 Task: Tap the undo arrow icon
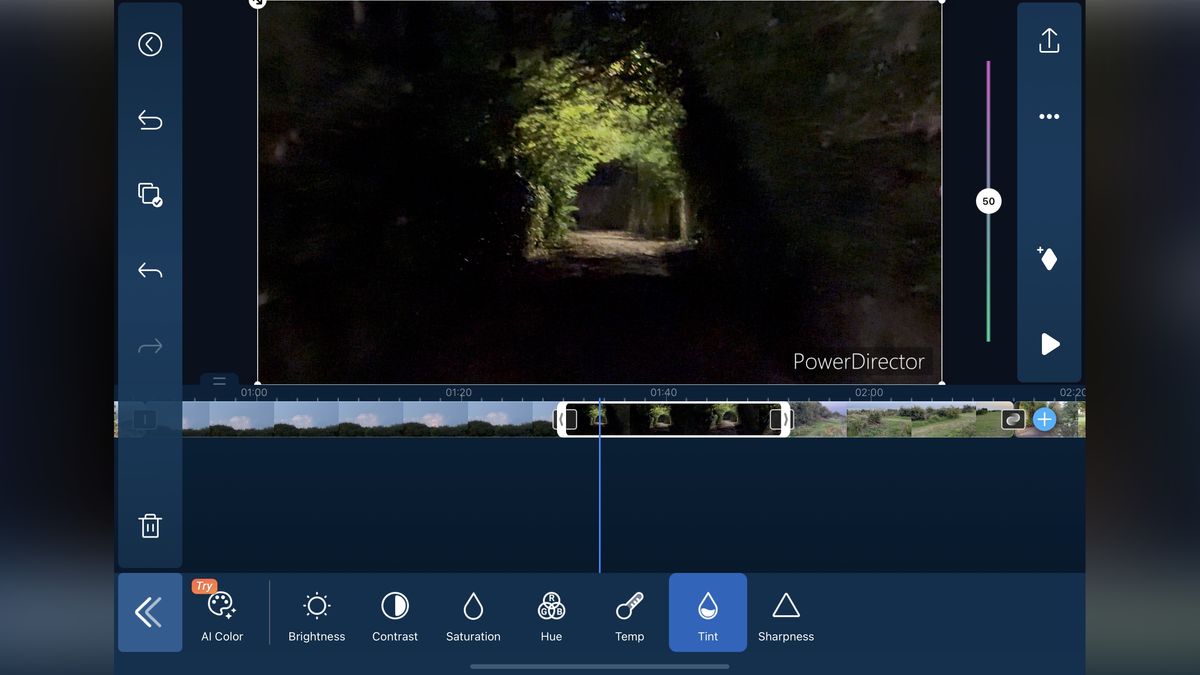coord(150,271)
